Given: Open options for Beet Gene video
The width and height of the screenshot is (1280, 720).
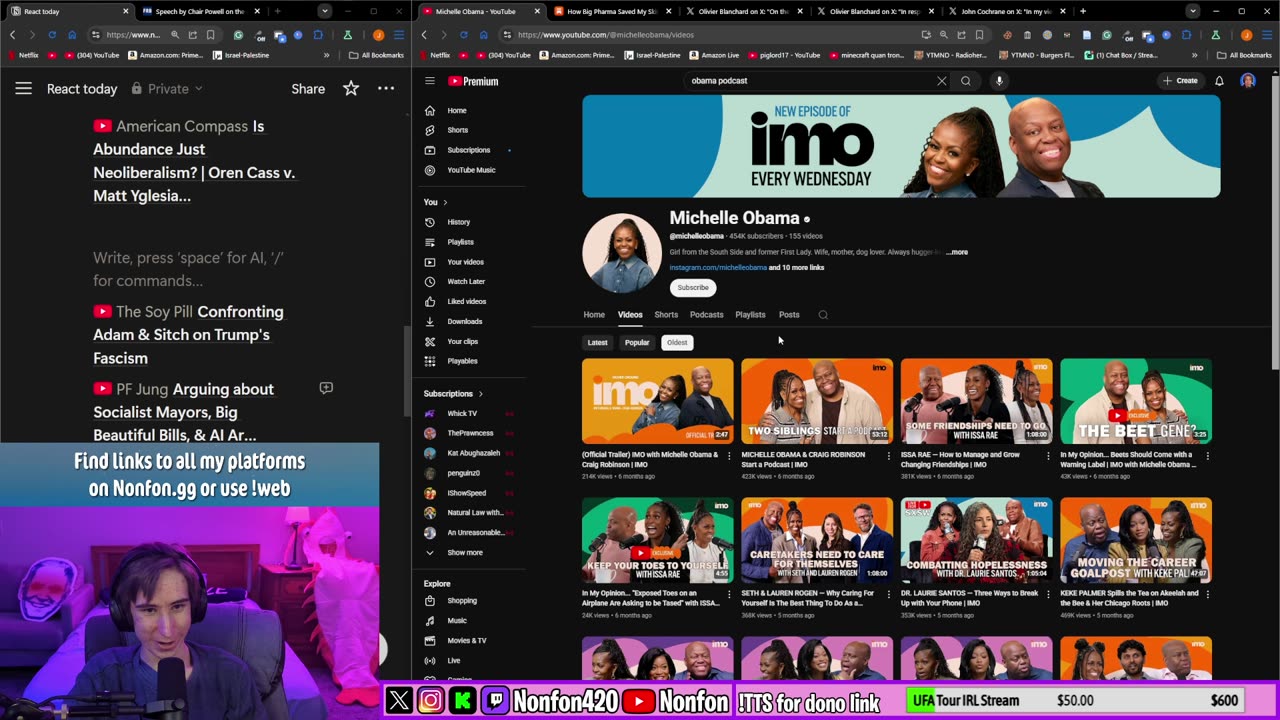Looking at the screenshot, I should pos(1207,456).
